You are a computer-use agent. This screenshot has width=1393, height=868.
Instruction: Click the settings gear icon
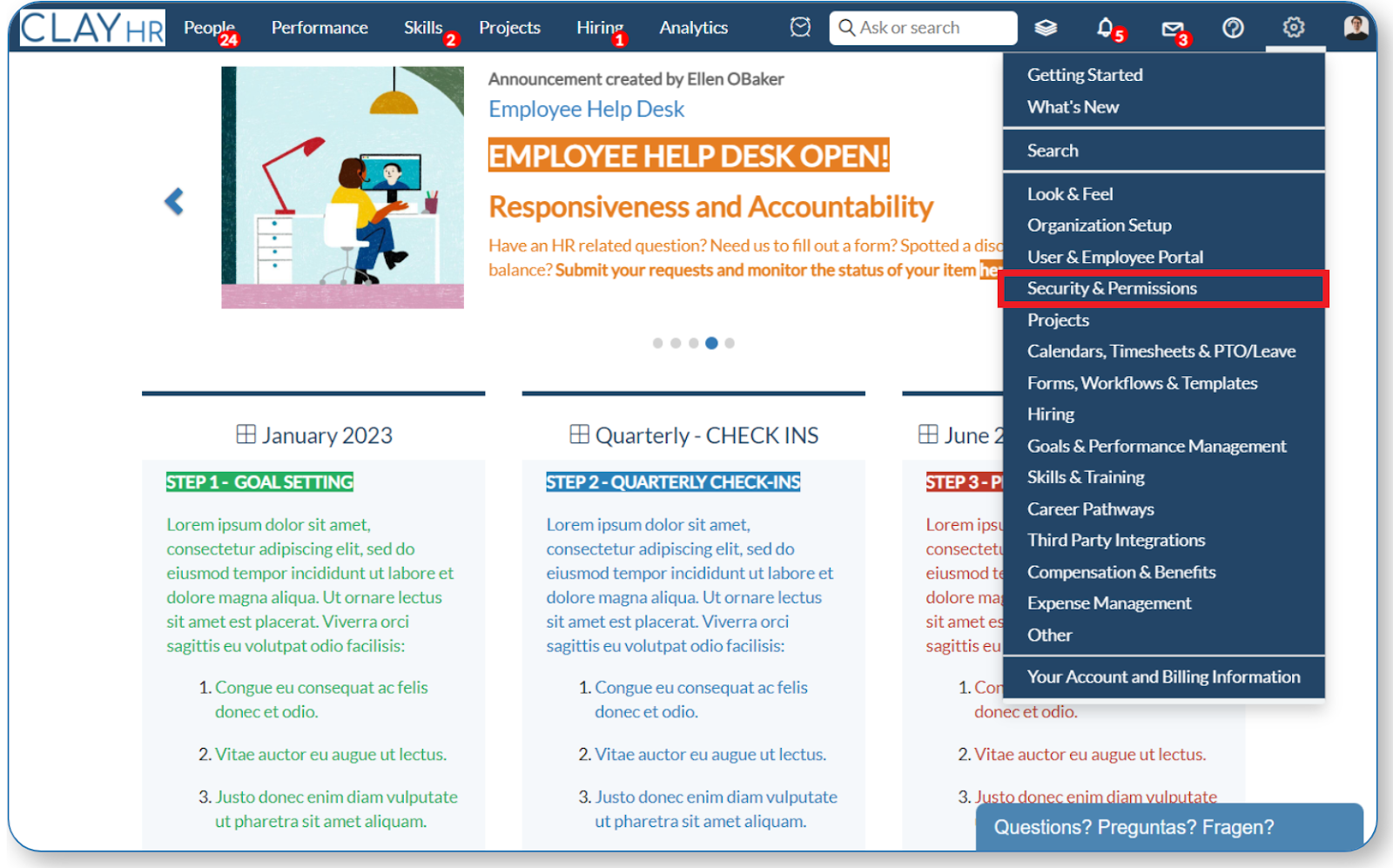[x=1295, y=28]
